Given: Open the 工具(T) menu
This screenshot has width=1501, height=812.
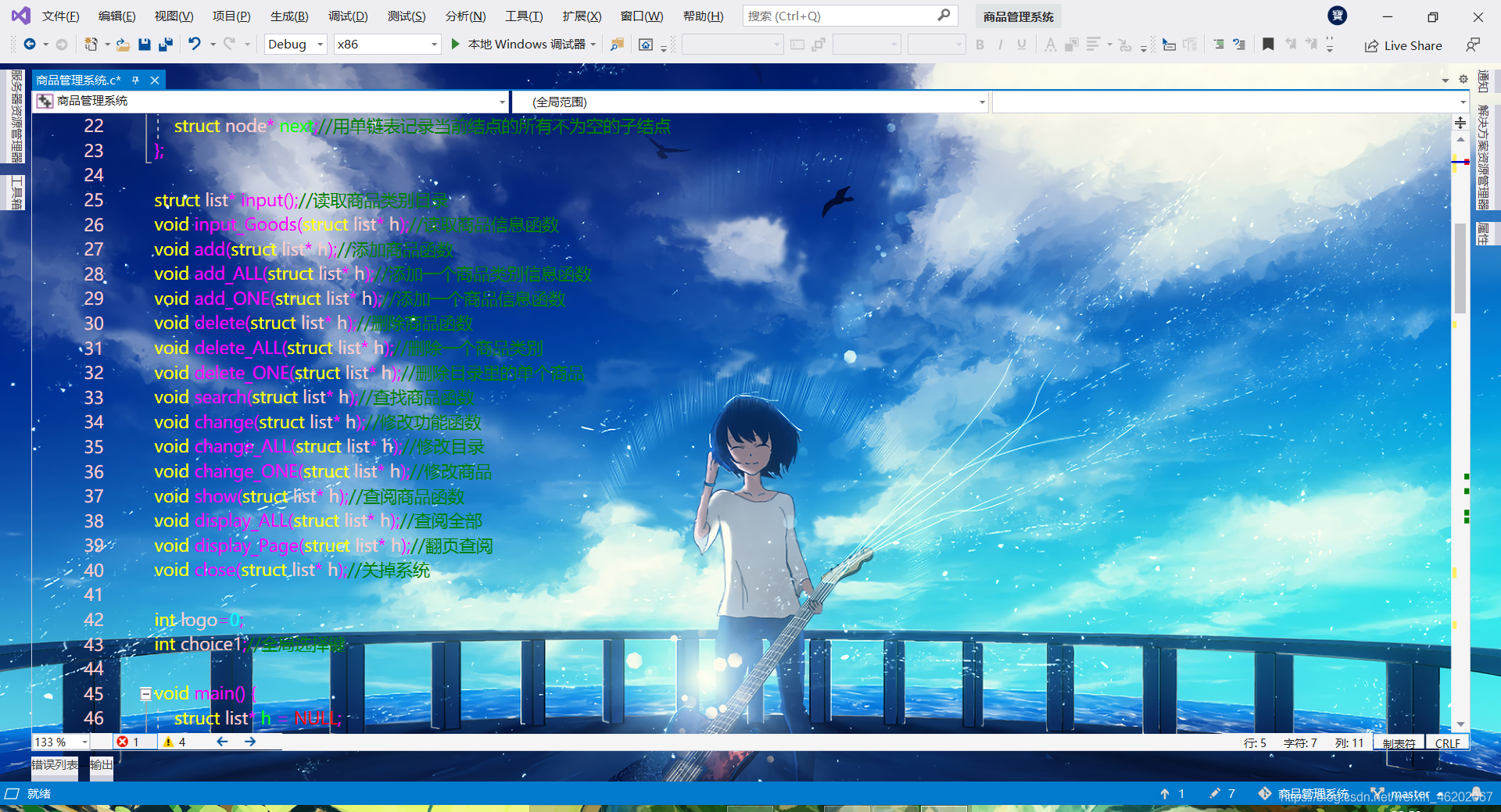Looking at the screenshot, I should (x=524, y=16).
